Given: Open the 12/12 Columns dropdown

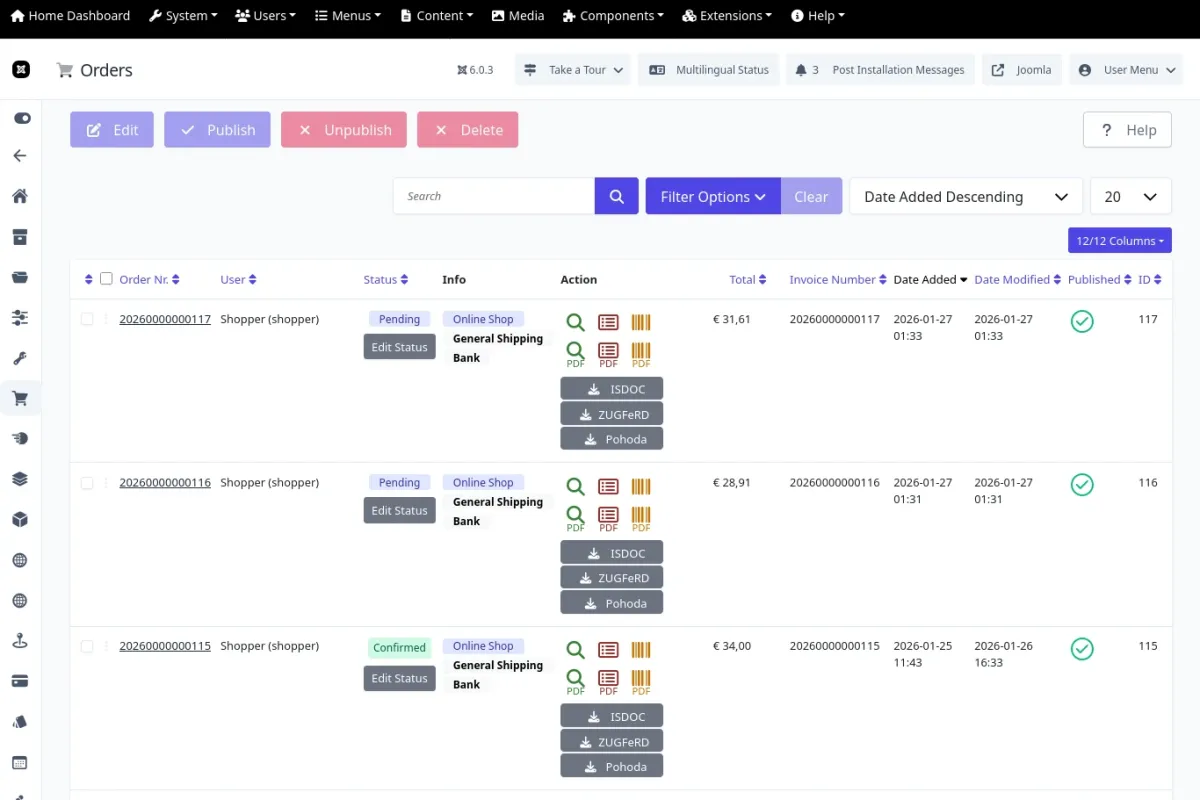Looking at the screenshot, I should coord(1119,240).
